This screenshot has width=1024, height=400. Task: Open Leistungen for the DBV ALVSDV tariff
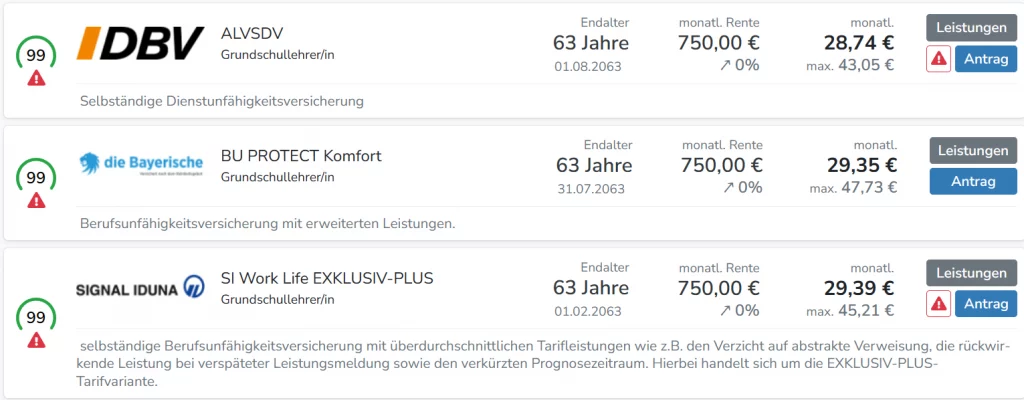coord(973,28)
